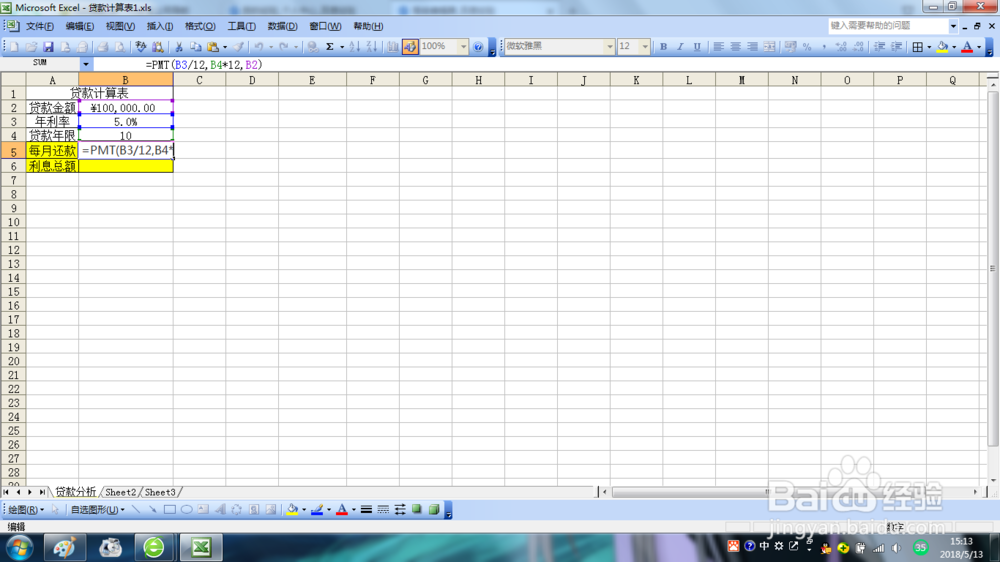Select the Line drawing tool
1000x562 pixels.
tap(135, 510)
